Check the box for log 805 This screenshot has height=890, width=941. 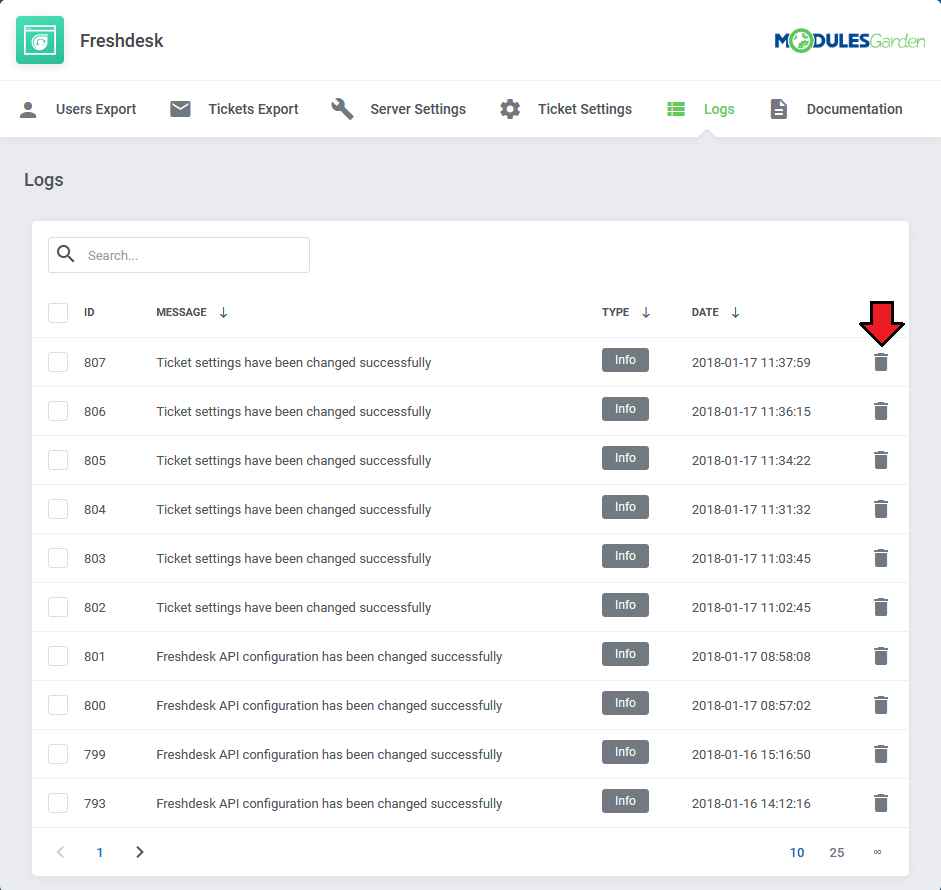58,460
